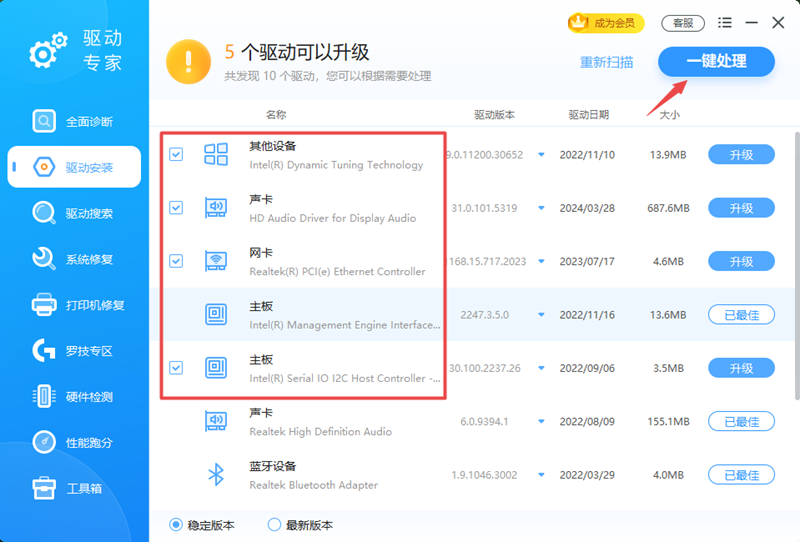Click the Management Engine Interface motherboard icon
This screenshot has height=542, width=800.
click(x=216, y=314)
